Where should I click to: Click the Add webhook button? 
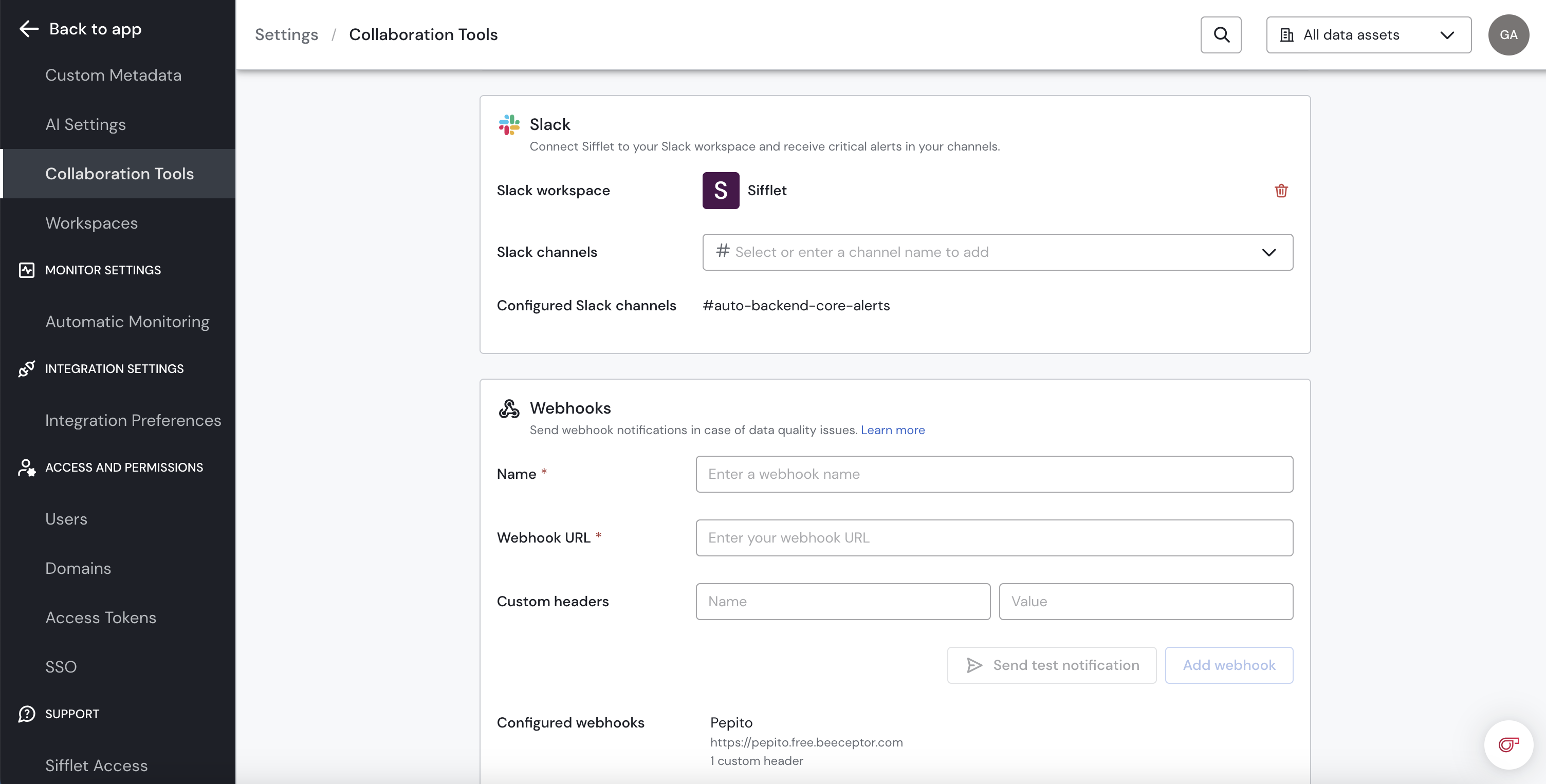(x=1228, y=665)
